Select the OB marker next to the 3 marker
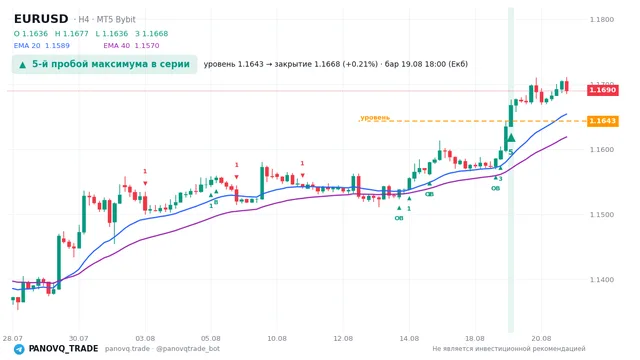The image size is (640, 360). click(x=495, y=188)
